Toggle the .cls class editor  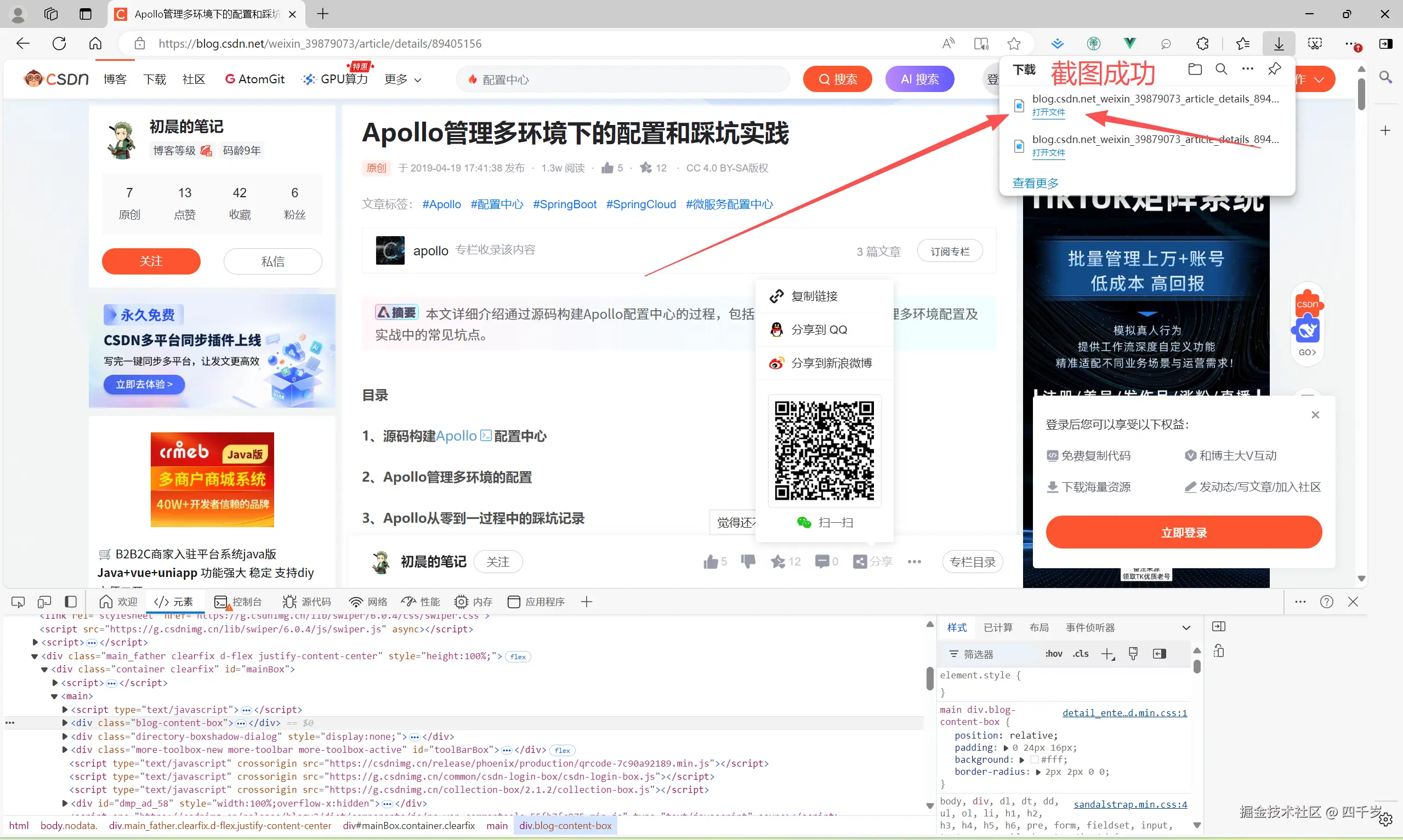(1080, 654)
